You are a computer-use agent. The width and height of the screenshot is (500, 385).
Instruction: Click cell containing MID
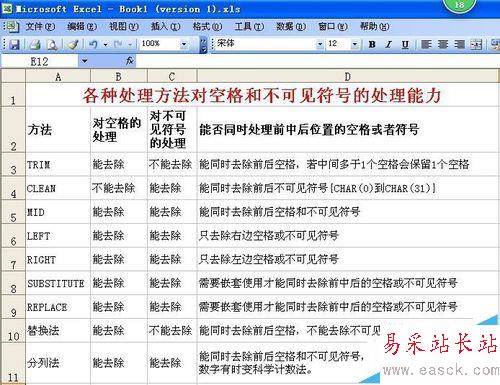point(58,212)
